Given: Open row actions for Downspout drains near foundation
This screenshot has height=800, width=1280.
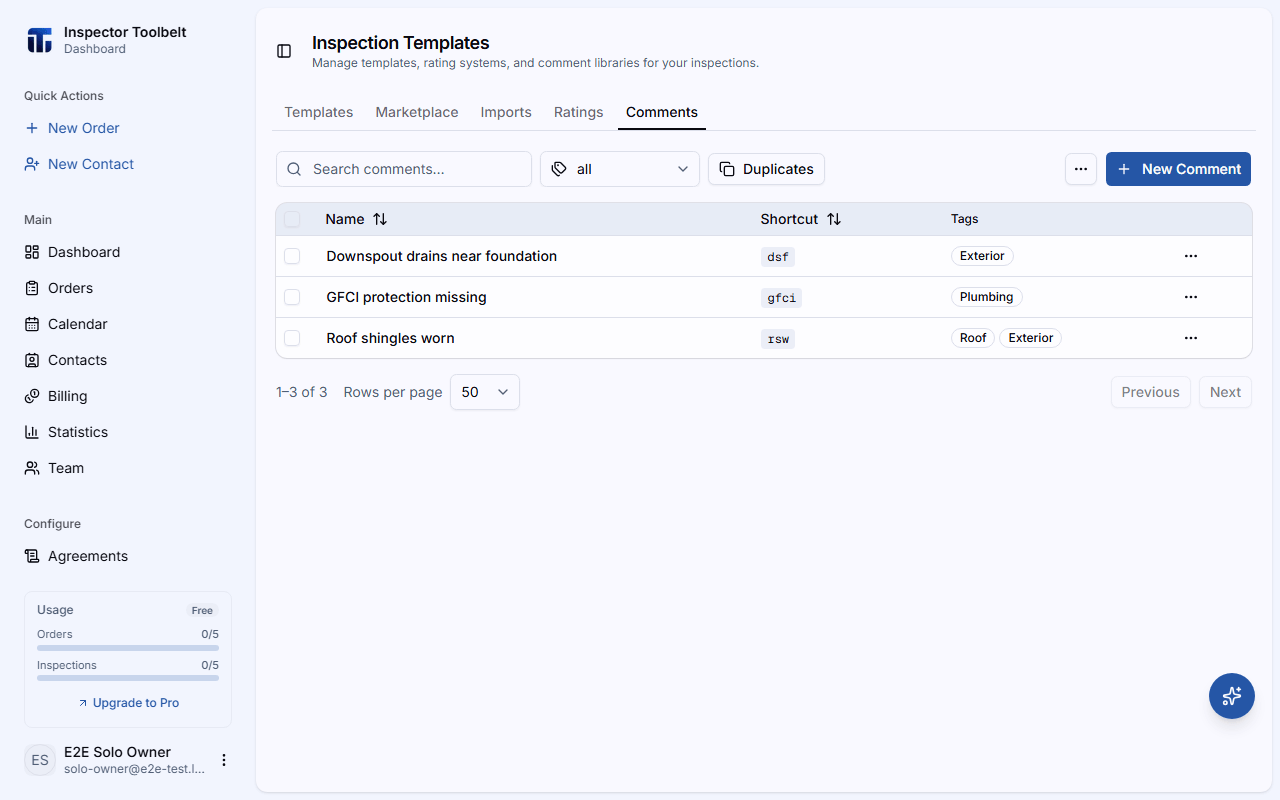Looking at the screenshot, I should (1191, 256).
